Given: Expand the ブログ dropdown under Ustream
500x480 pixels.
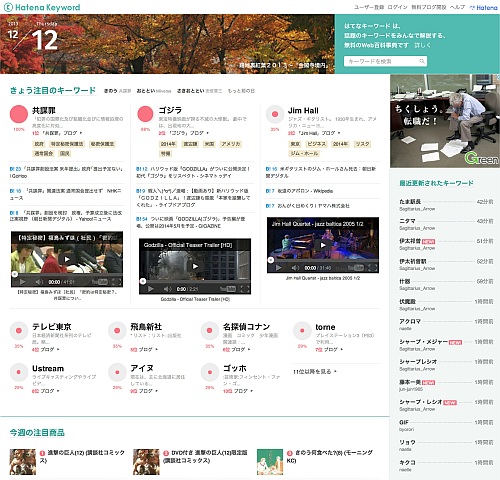Looking at the screenshot, I should click(x=58, y=391).
